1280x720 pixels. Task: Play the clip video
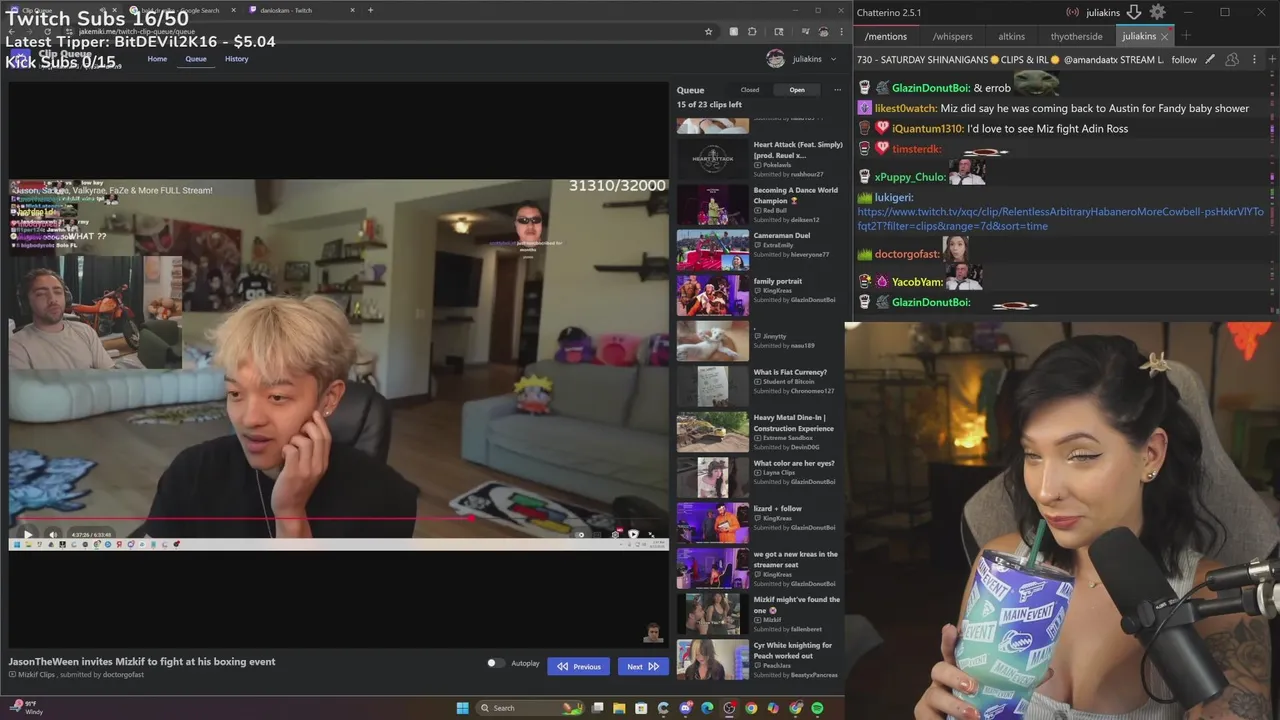click(x=27, y=534)
